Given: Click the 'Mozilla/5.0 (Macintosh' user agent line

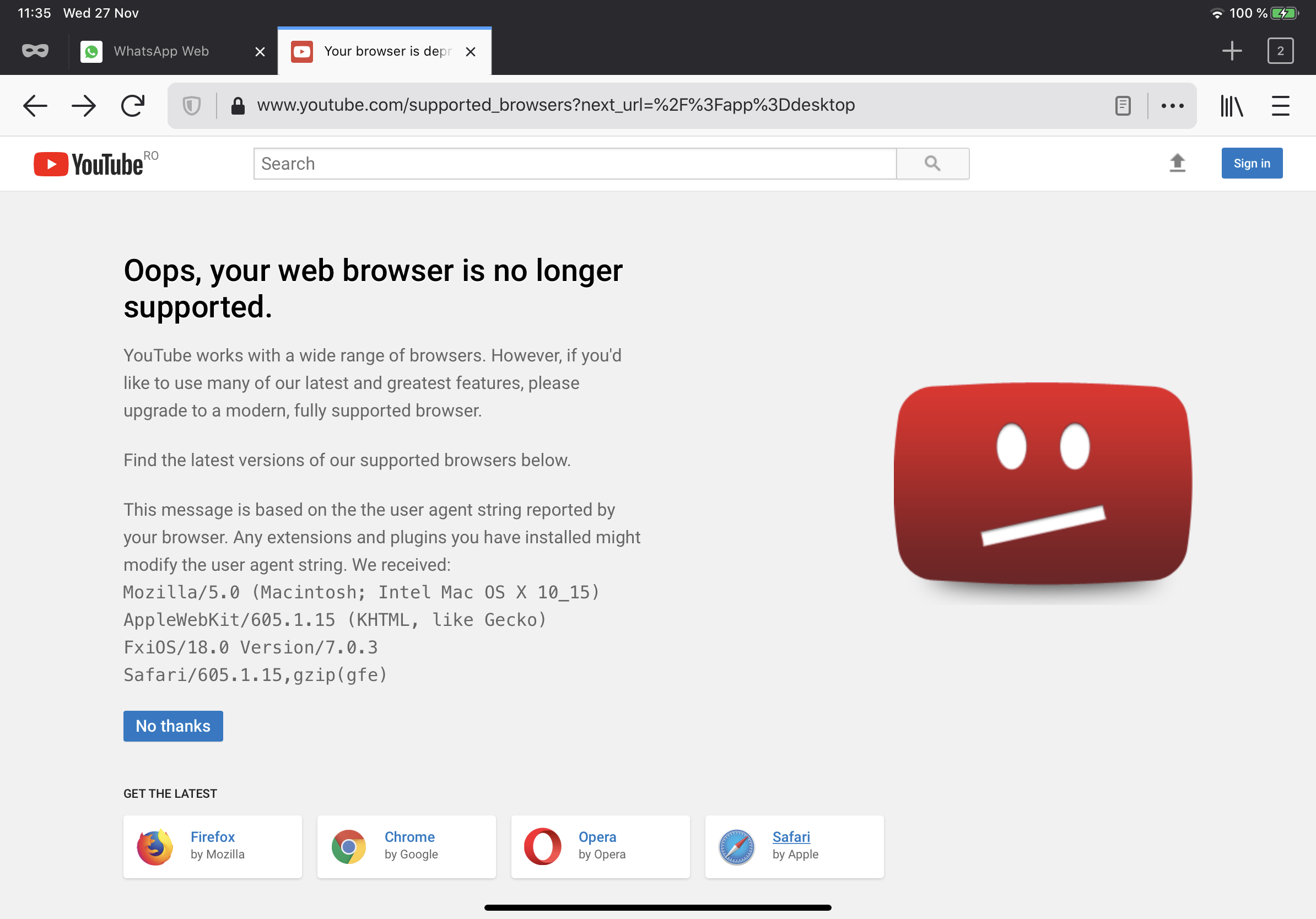Looking at the screenshot, I should pos(361,592).
